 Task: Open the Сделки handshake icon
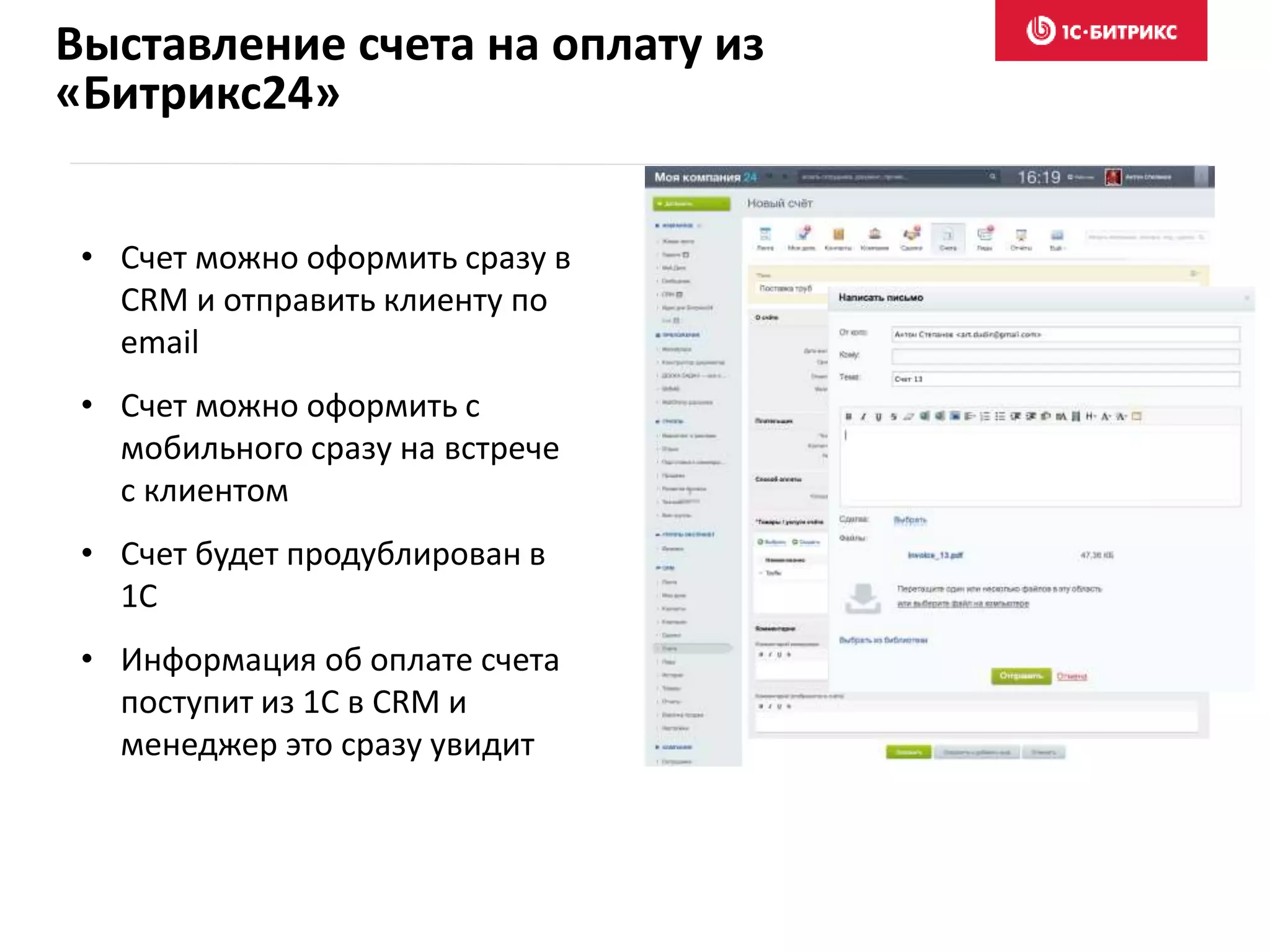pos(911,238)
